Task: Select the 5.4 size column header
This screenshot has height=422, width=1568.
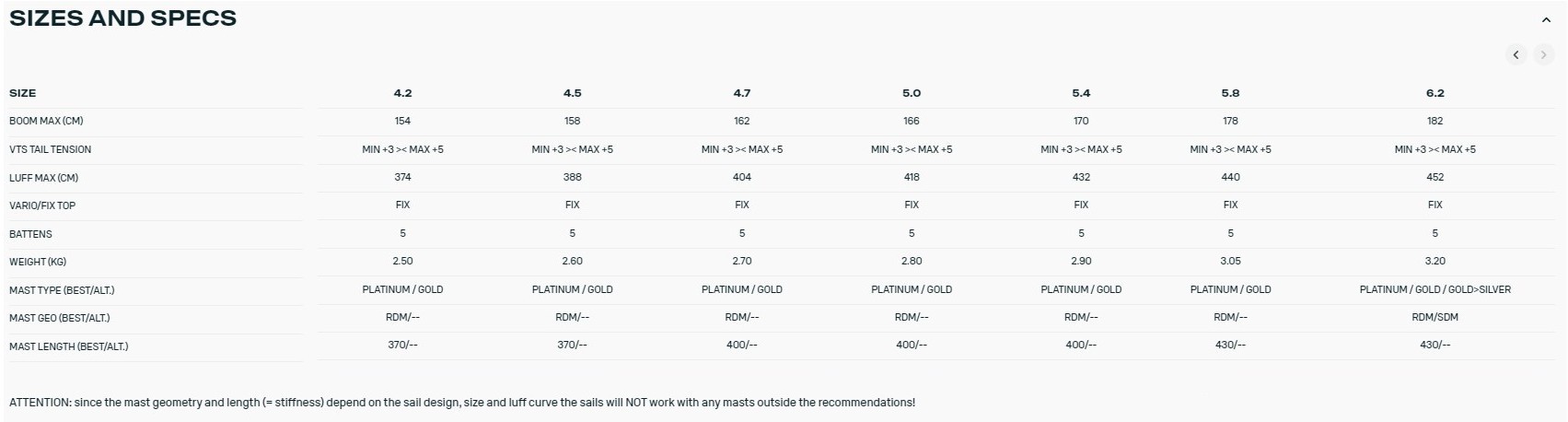Action: [1081, 93]
